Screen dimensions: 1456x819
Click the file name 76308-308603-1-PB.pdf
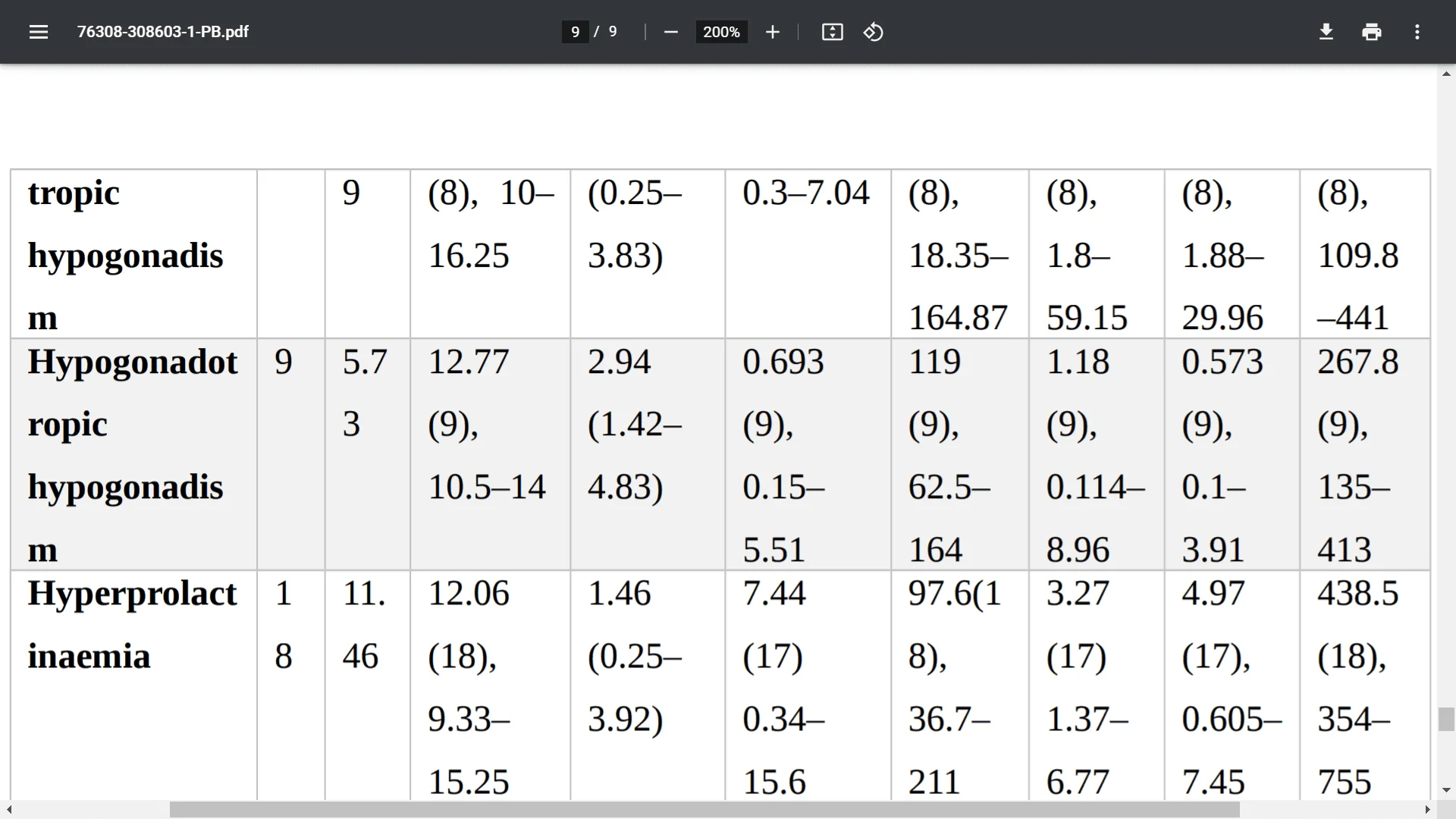tap(162, 32)
